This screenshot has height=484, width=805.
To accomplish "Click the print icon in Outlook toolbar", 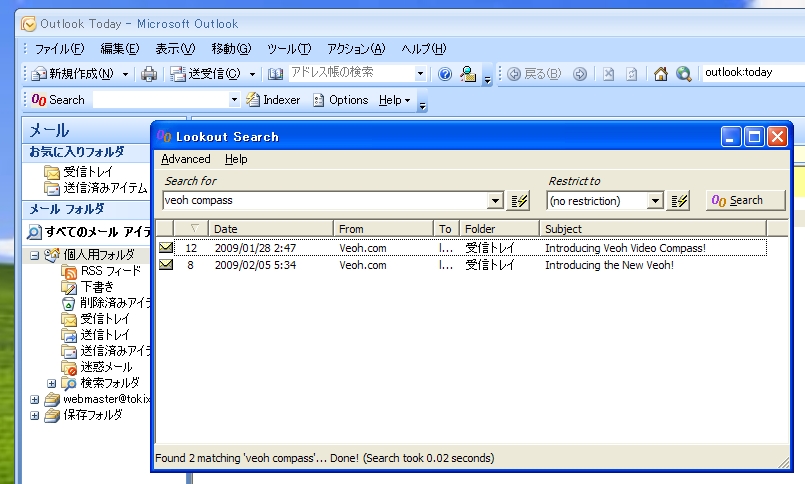I will pos(149,74).
